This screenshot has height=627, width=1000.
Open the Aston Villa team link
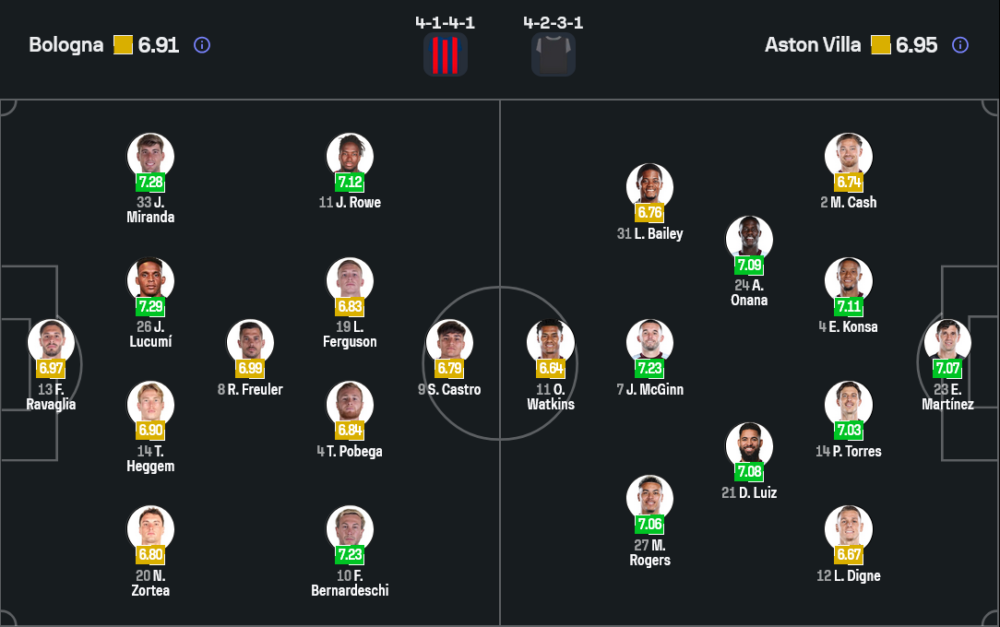click(x=812, y=45)
